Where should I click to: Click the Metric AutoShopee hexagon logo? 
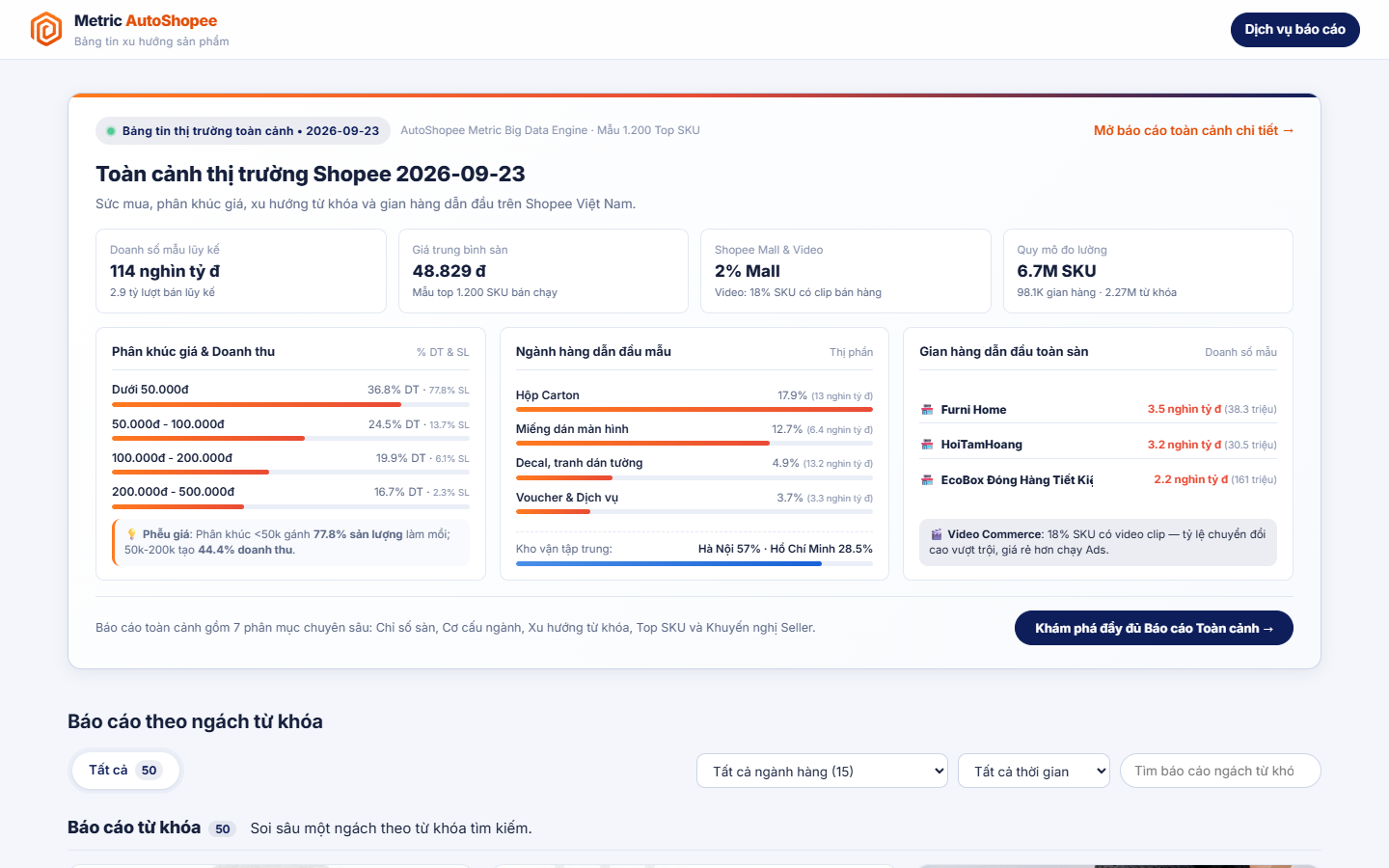[x=46, y=29]
